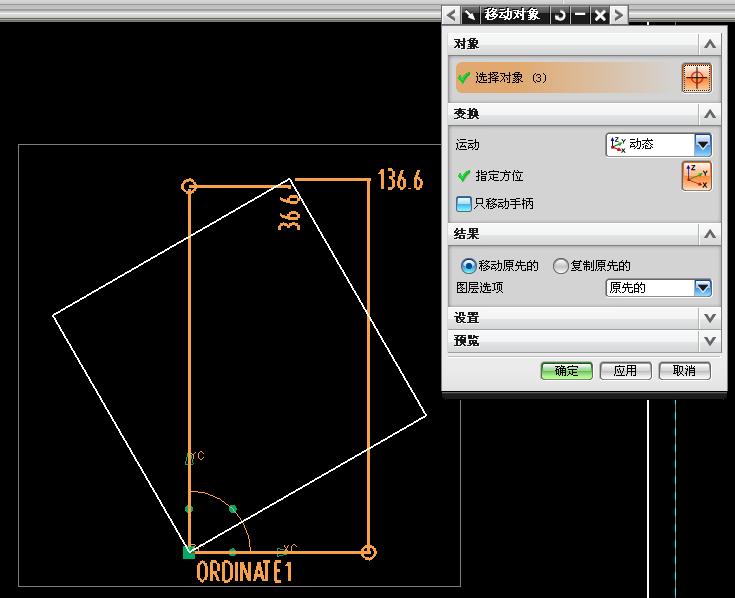Open the 图层选项 dropdown showing 原先的
The width and height of the screenshot is (735, 598).
[659, 288]
